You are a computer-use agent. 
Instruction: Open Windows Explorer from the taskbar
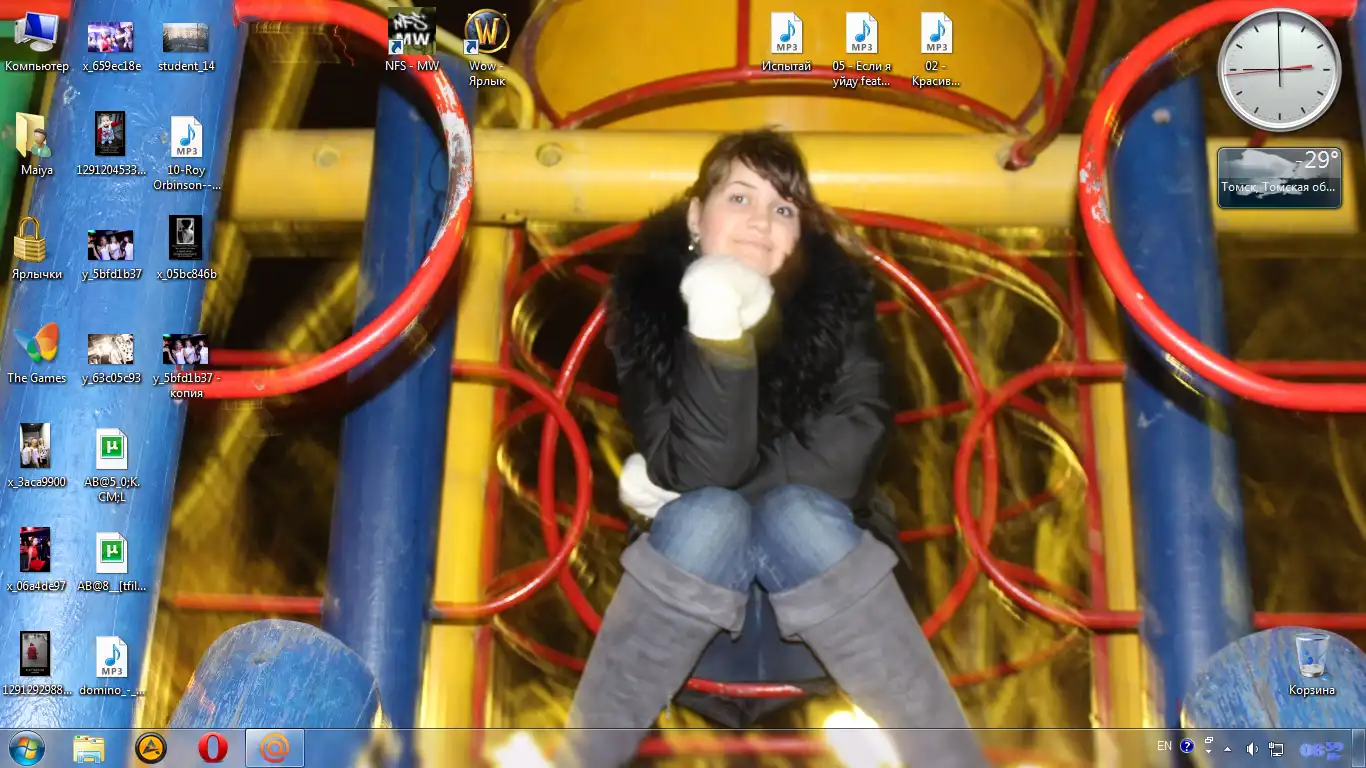click(89, 748)
